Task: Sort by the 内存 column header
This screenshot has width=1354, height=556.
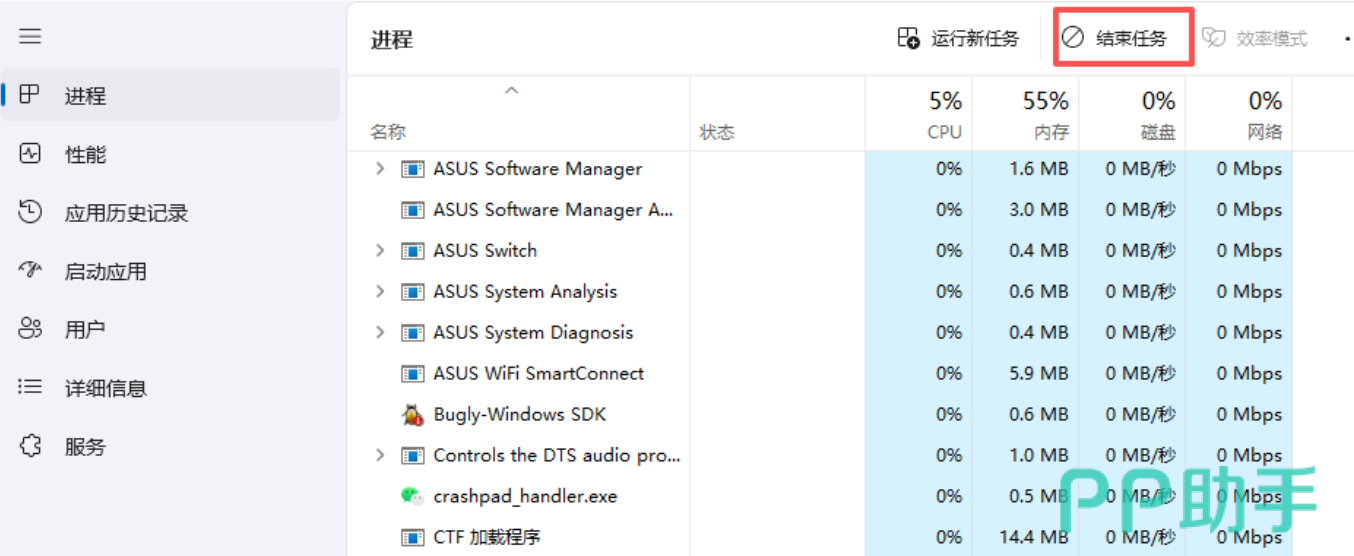Action: coord(1051,132)
